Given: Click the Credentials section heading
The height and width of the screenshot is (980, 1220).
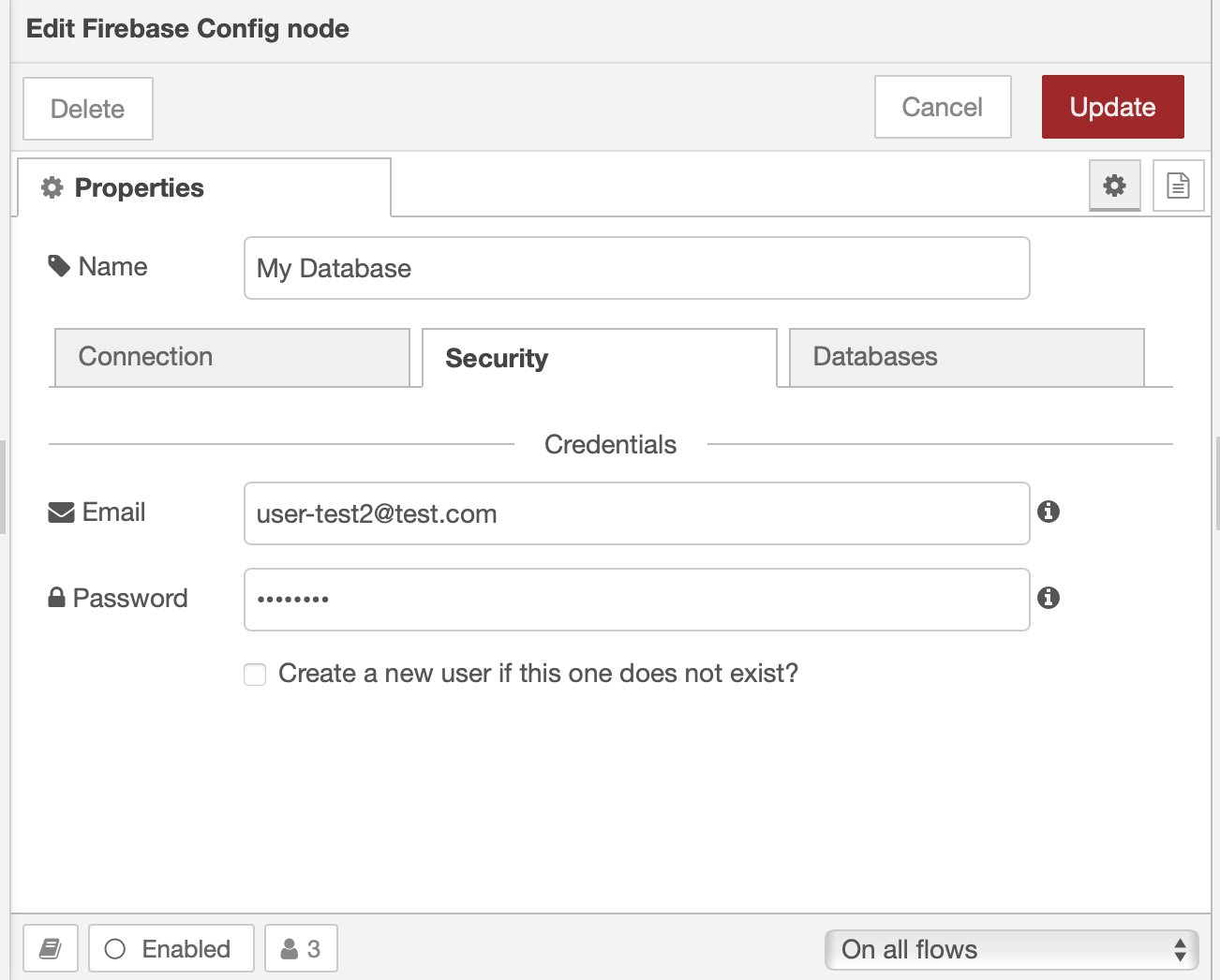Looking at the screenshot, I should 611,444.
